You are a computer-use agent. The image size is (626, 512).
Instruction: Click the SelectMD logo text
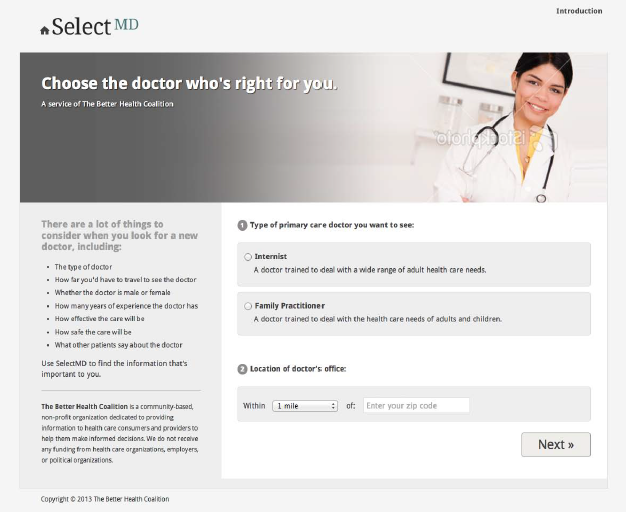click(x=95, y=26)
